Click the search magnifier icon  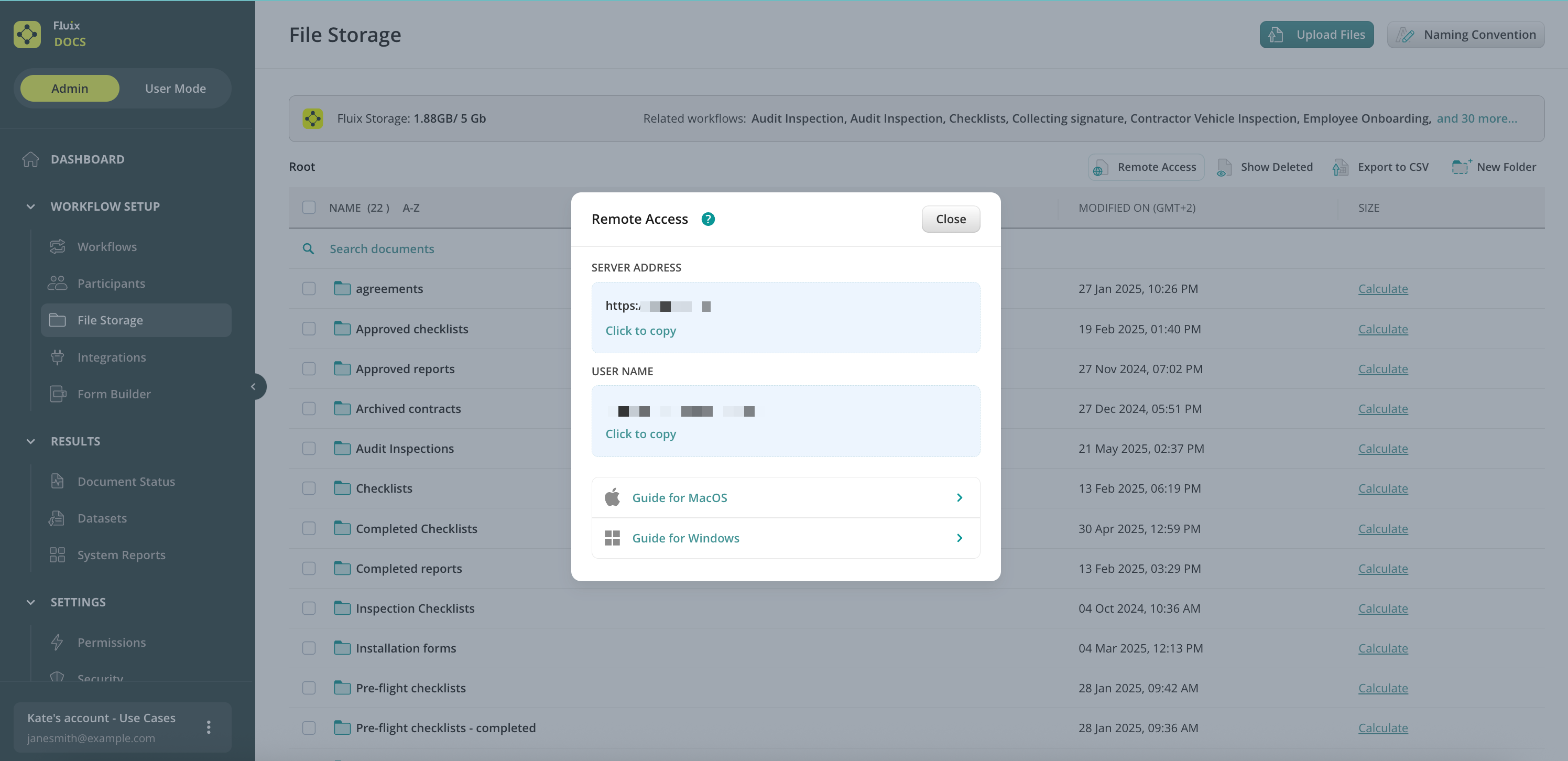309,249
